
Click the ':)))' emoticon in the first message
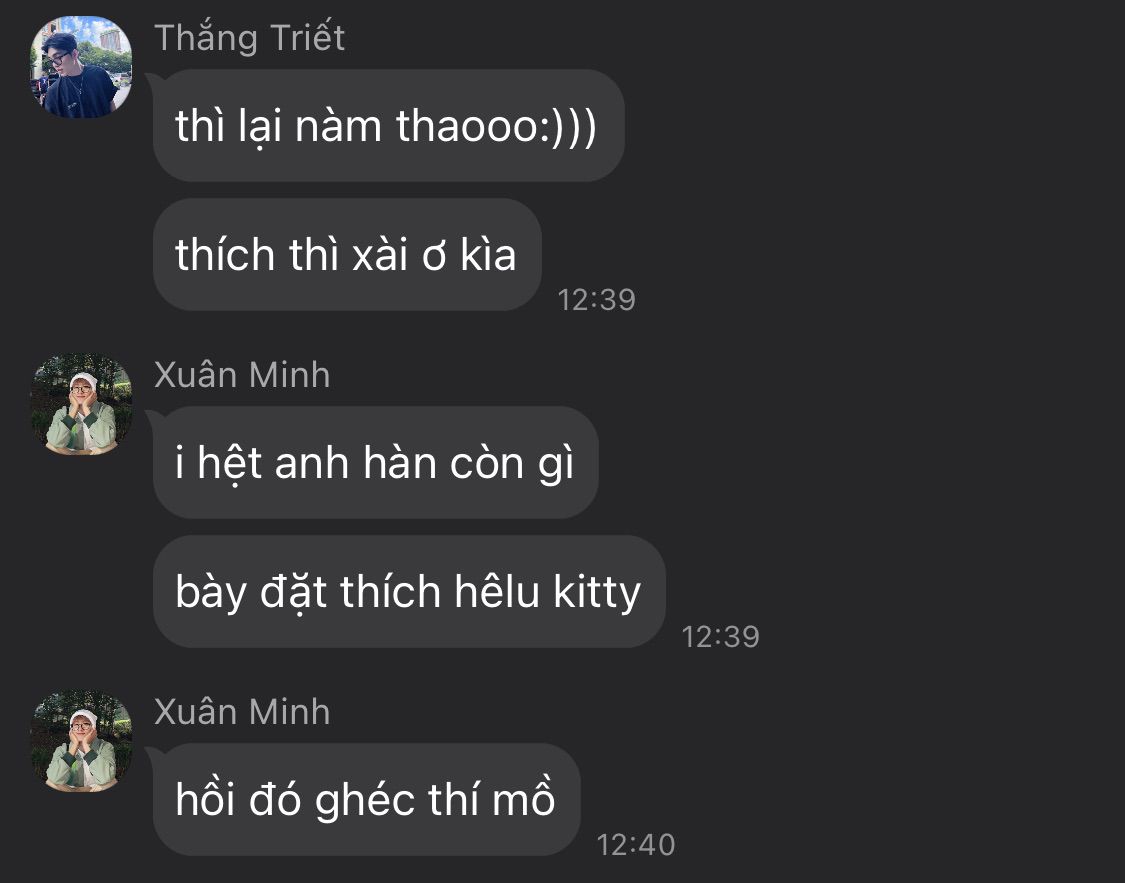click(x=568, y=127)
